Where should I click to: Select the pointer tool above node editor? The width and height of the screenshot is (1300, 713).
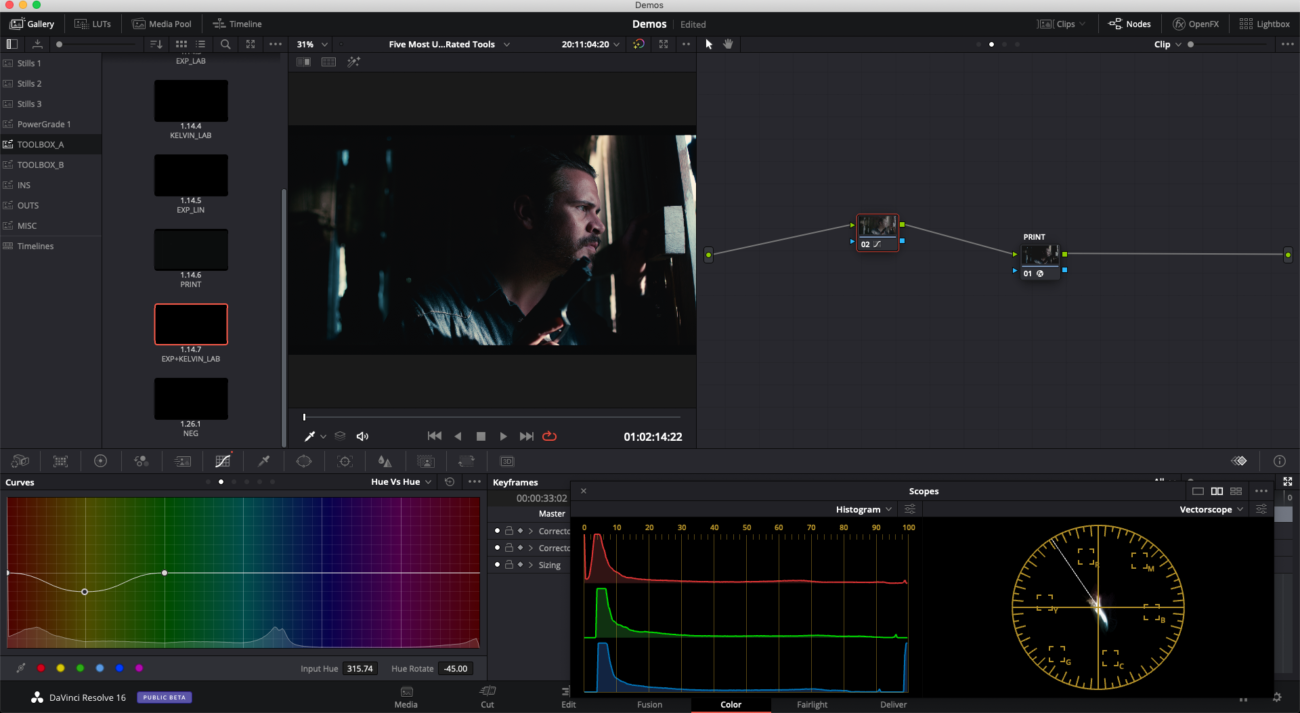tap(709, 44)
